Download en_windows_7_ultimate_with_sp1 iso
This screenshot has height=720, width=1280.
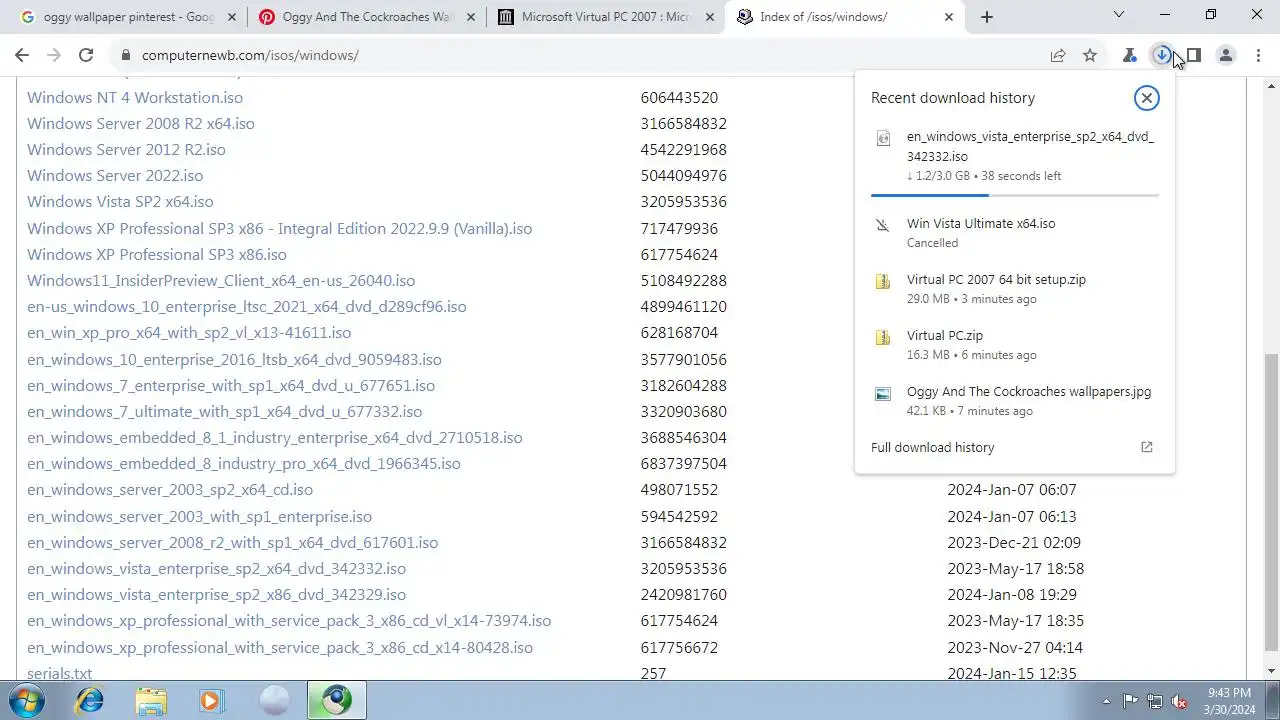225,411
